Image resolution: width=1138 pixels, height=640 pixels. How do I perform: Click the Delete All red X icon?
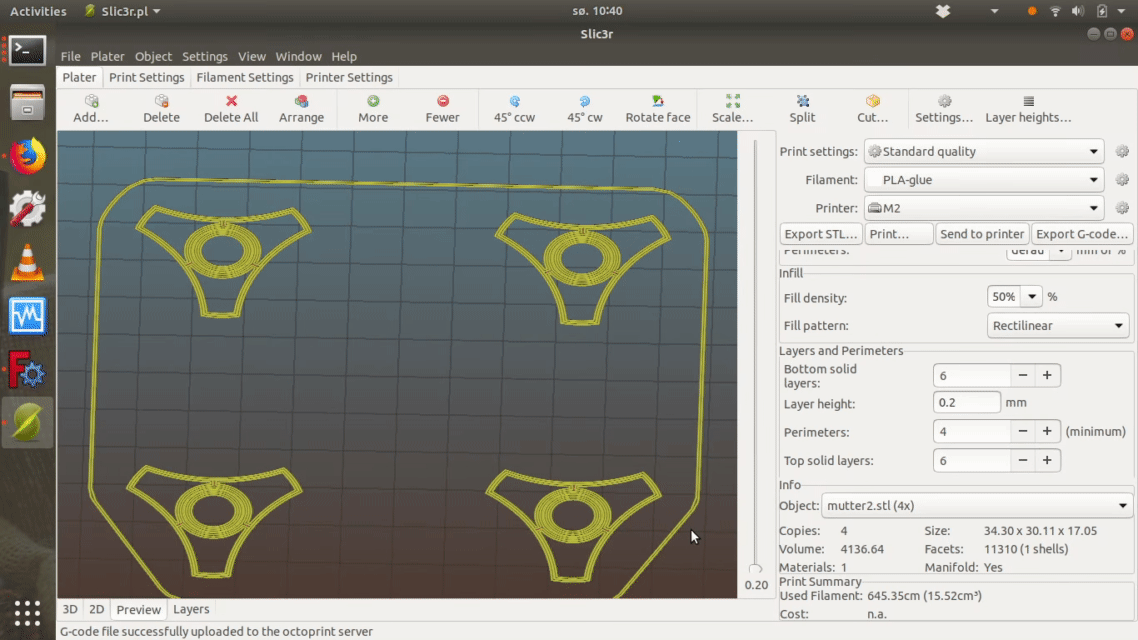pos(231,101)
